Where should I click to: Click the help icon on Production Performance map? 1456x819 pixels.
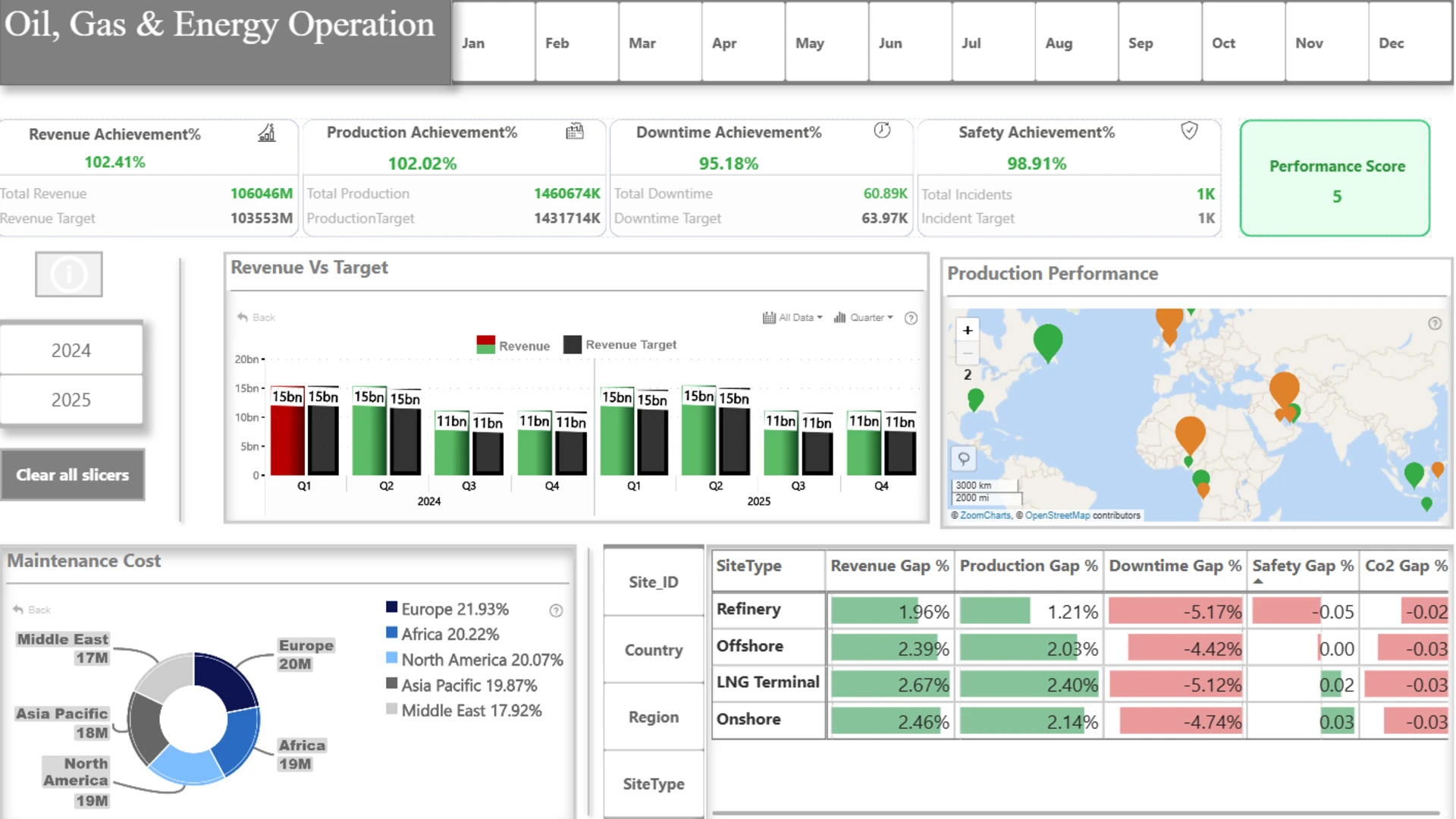[x=1435, y=324]
